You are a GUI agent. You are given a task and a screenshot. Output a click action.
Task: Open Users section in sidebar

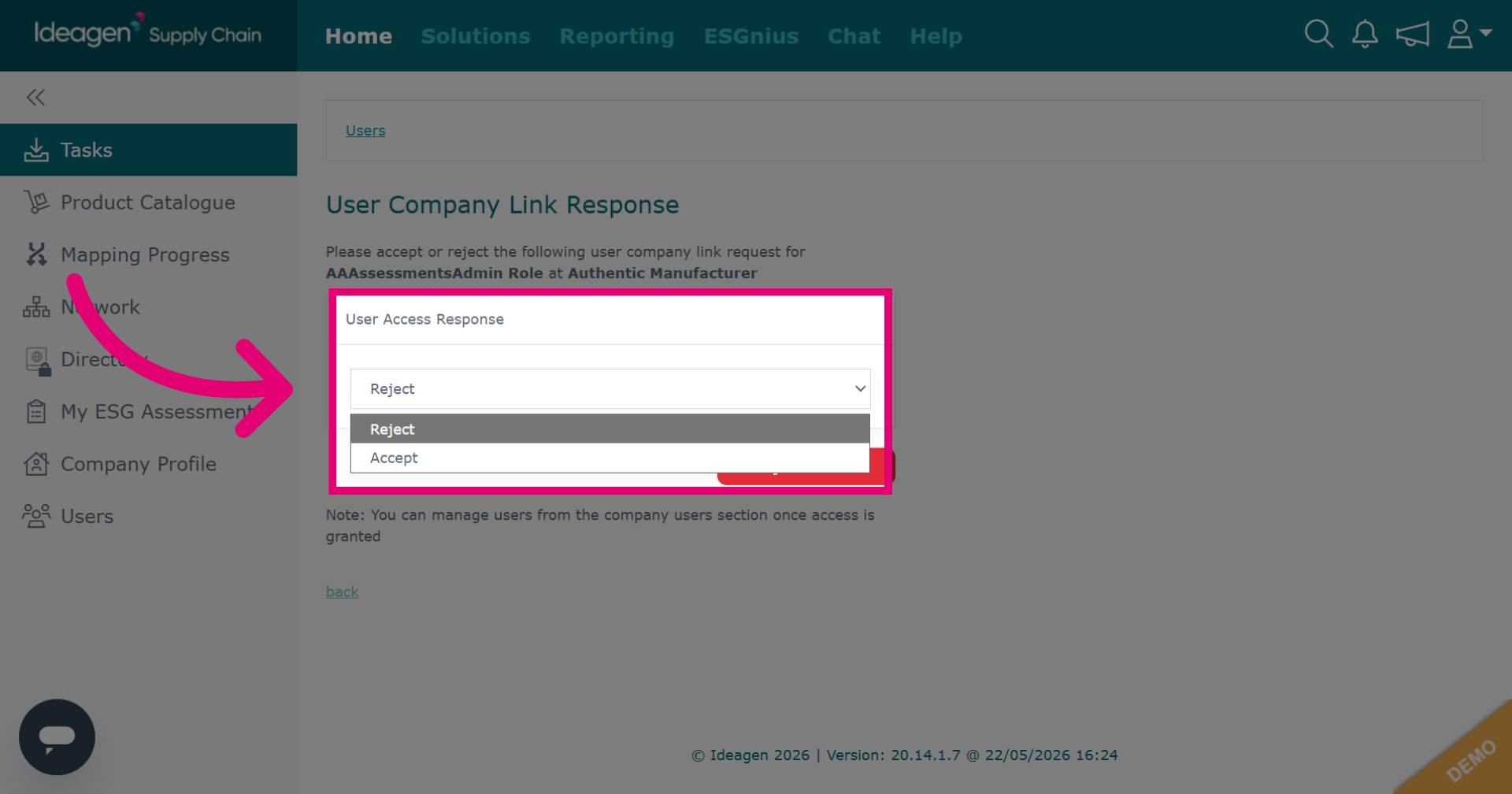click(x=148, y=516)
